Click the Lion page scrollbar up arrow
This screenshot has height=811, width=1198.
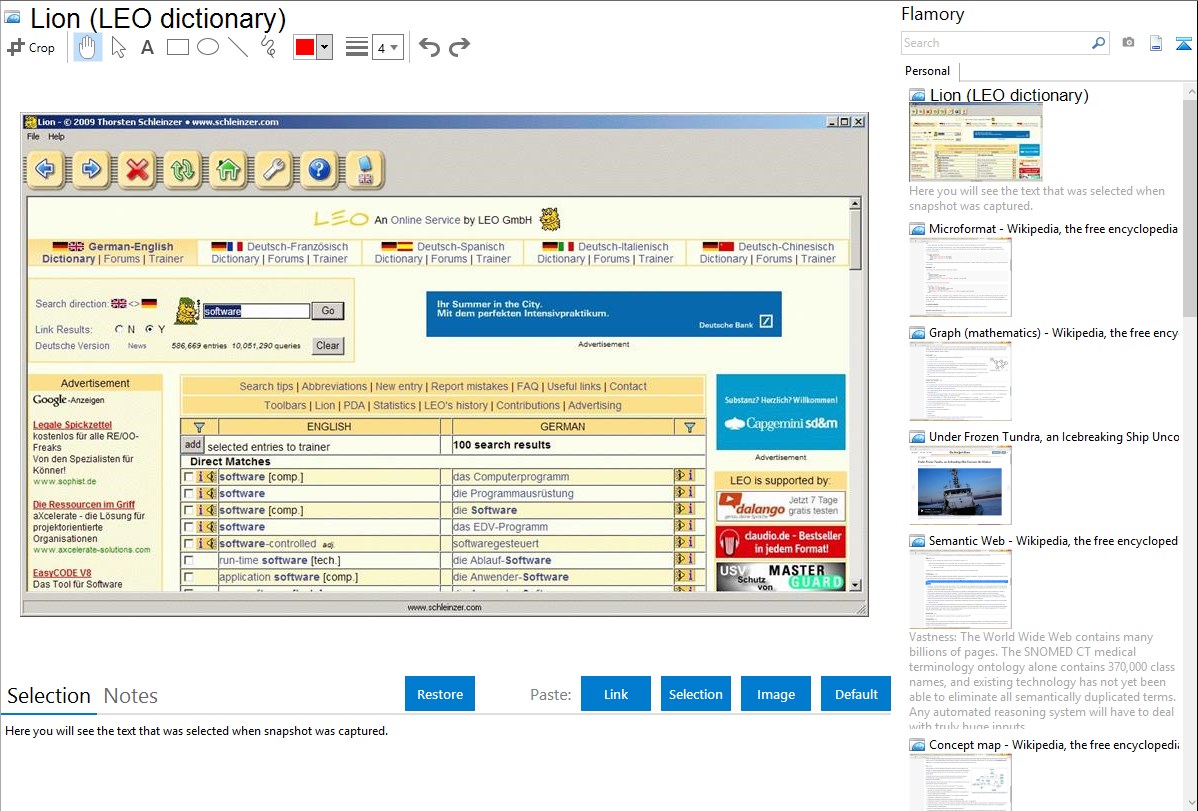pos(856,203)
